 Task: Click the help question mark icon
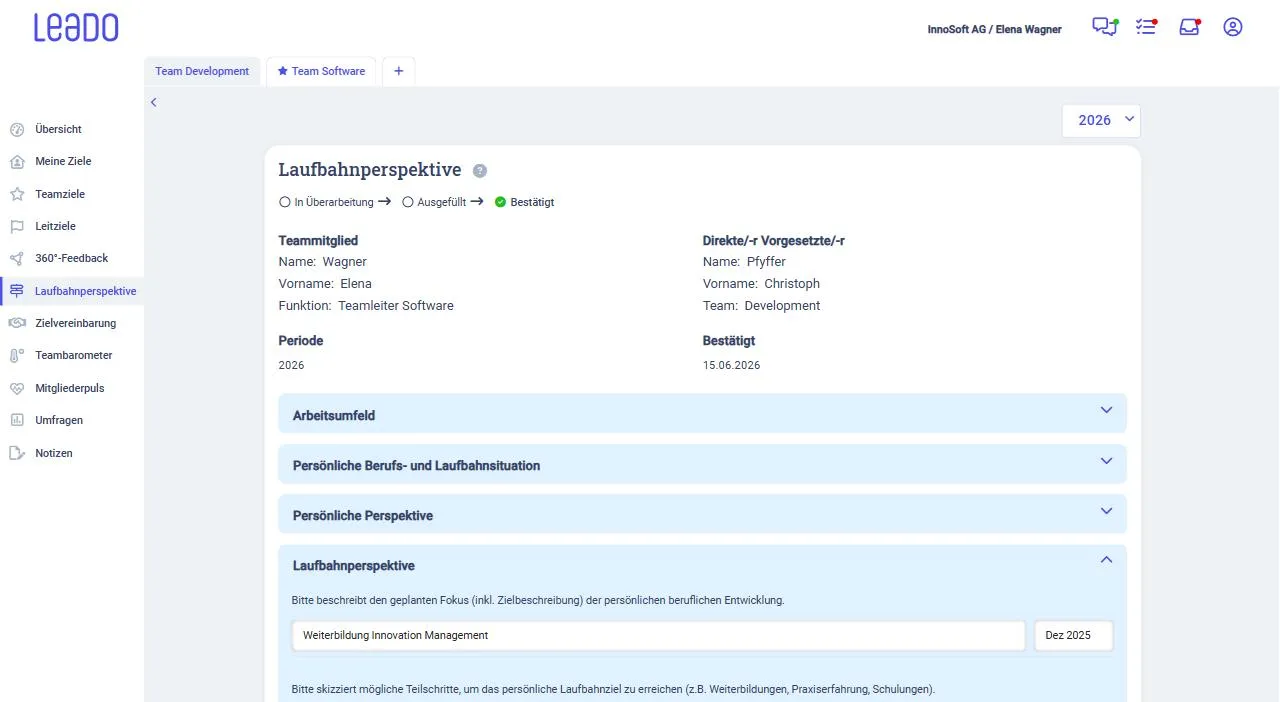pyautogui.click(x=480, y=171)
